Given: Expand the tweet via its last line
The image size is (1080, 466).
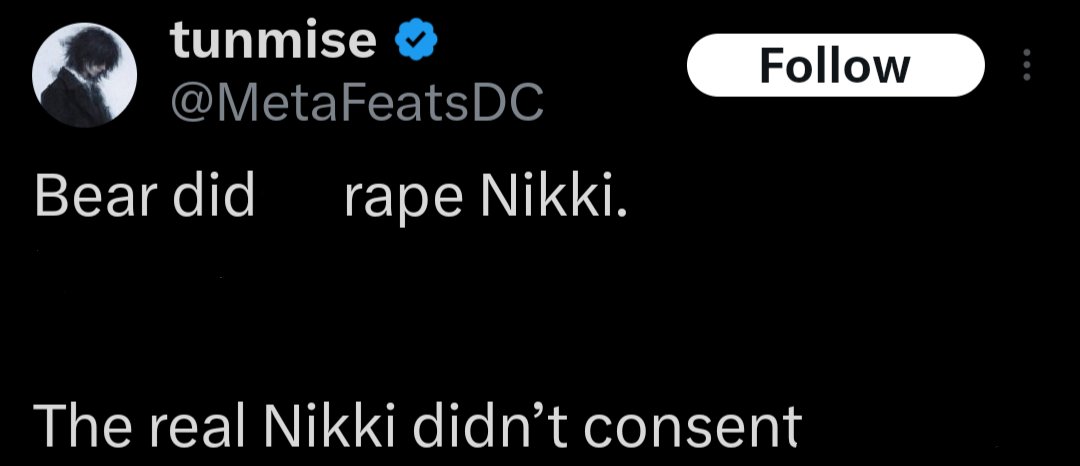Looking at the screenshot, I should click(417, 425).
